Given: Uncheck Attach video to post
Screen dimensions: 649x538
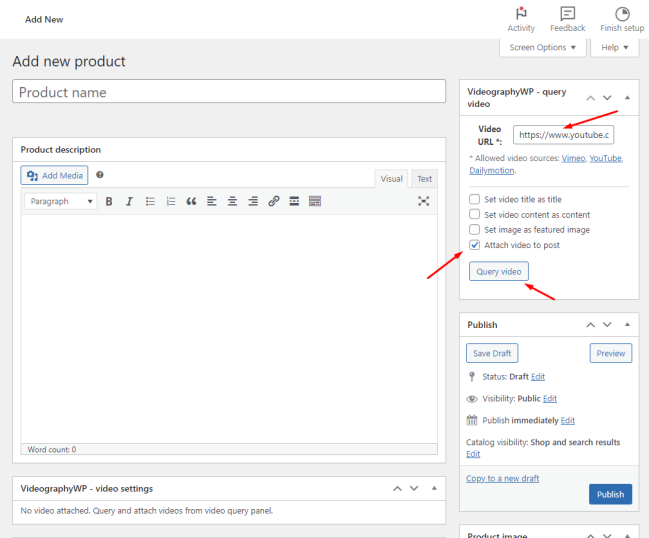Looking at the screenshot, I should (x=474, y=245).
